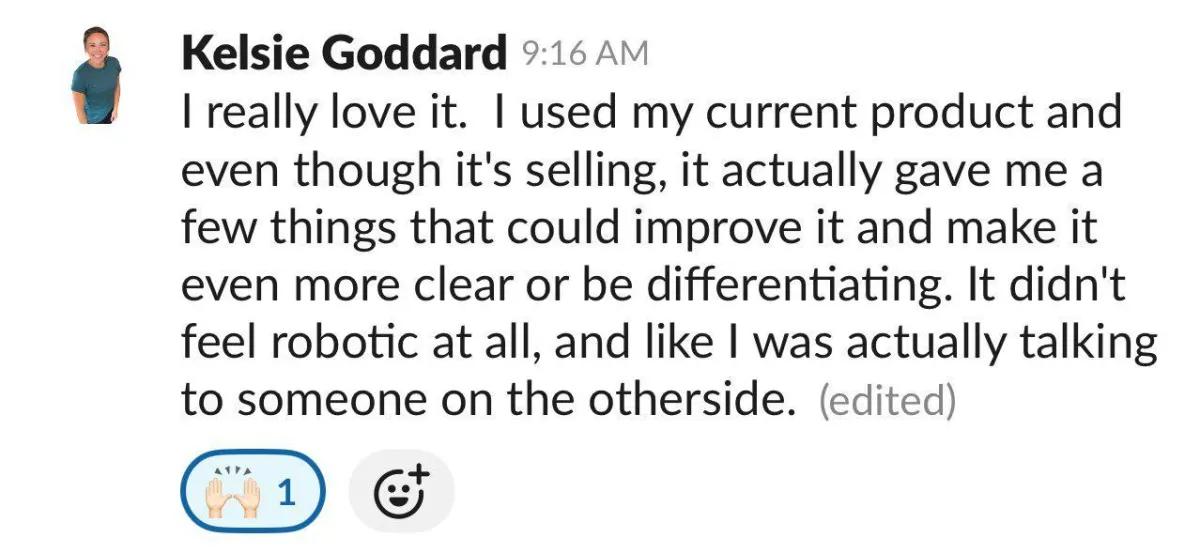The width and height of the screenshot is (1200, 553).
Task: Open profile via the Kelsie Goddard name
Action: [x=344, y=54]
